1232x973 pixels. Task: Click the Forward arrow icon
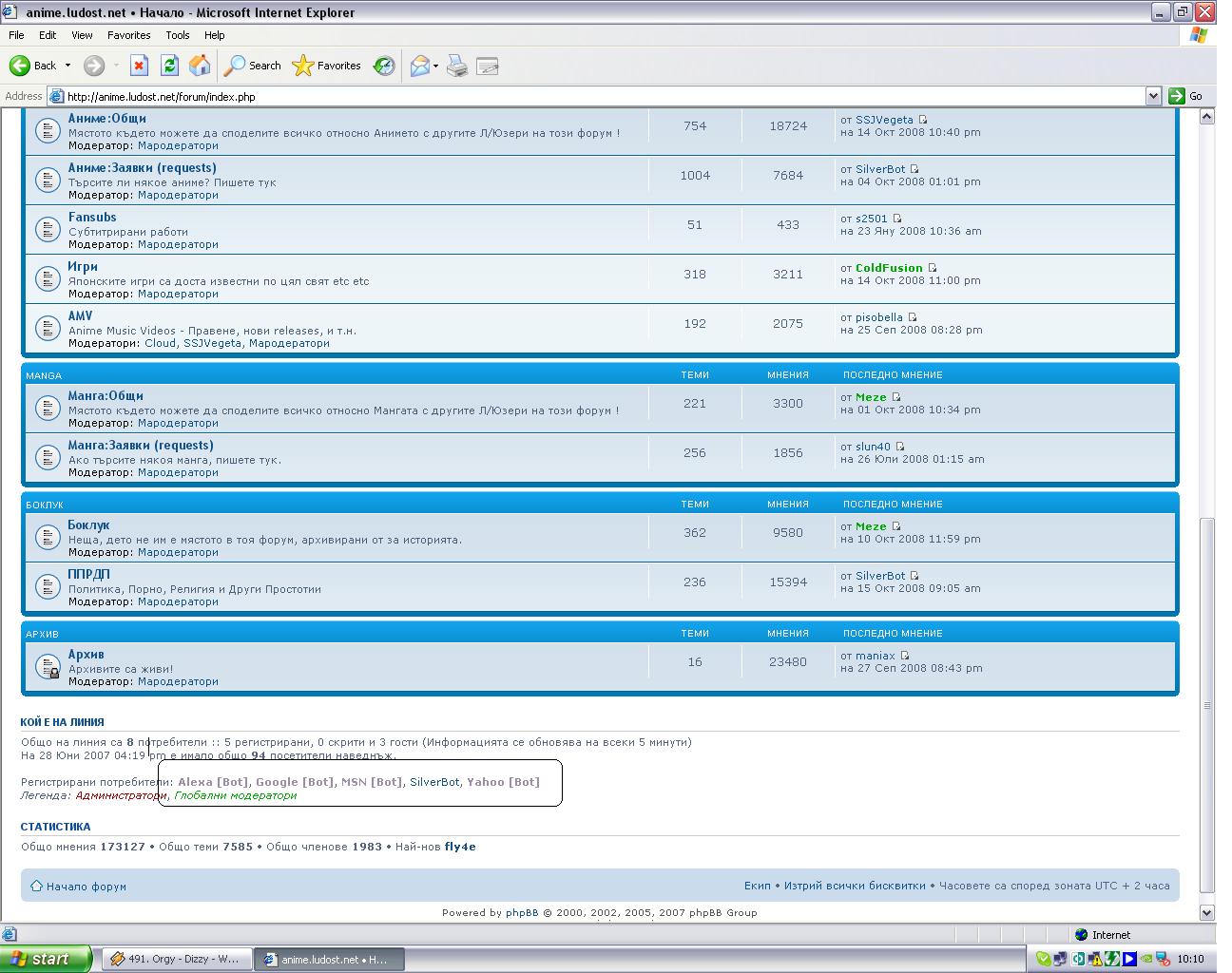pyautogui.click(x=93, y=66)
